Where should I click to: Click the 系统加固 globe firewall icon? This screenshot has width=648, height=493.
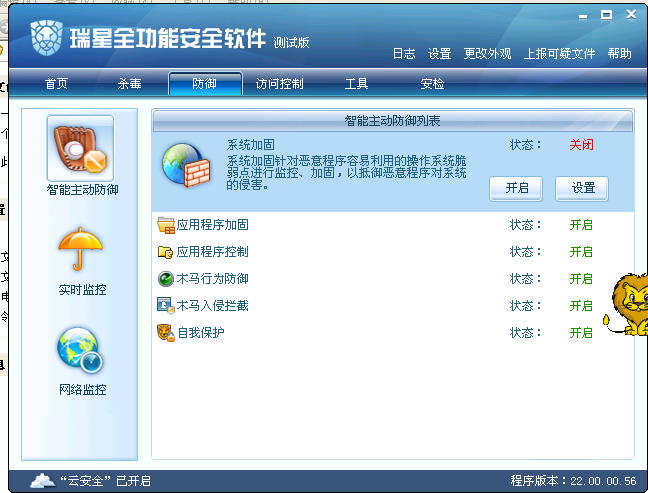(186, 165)
